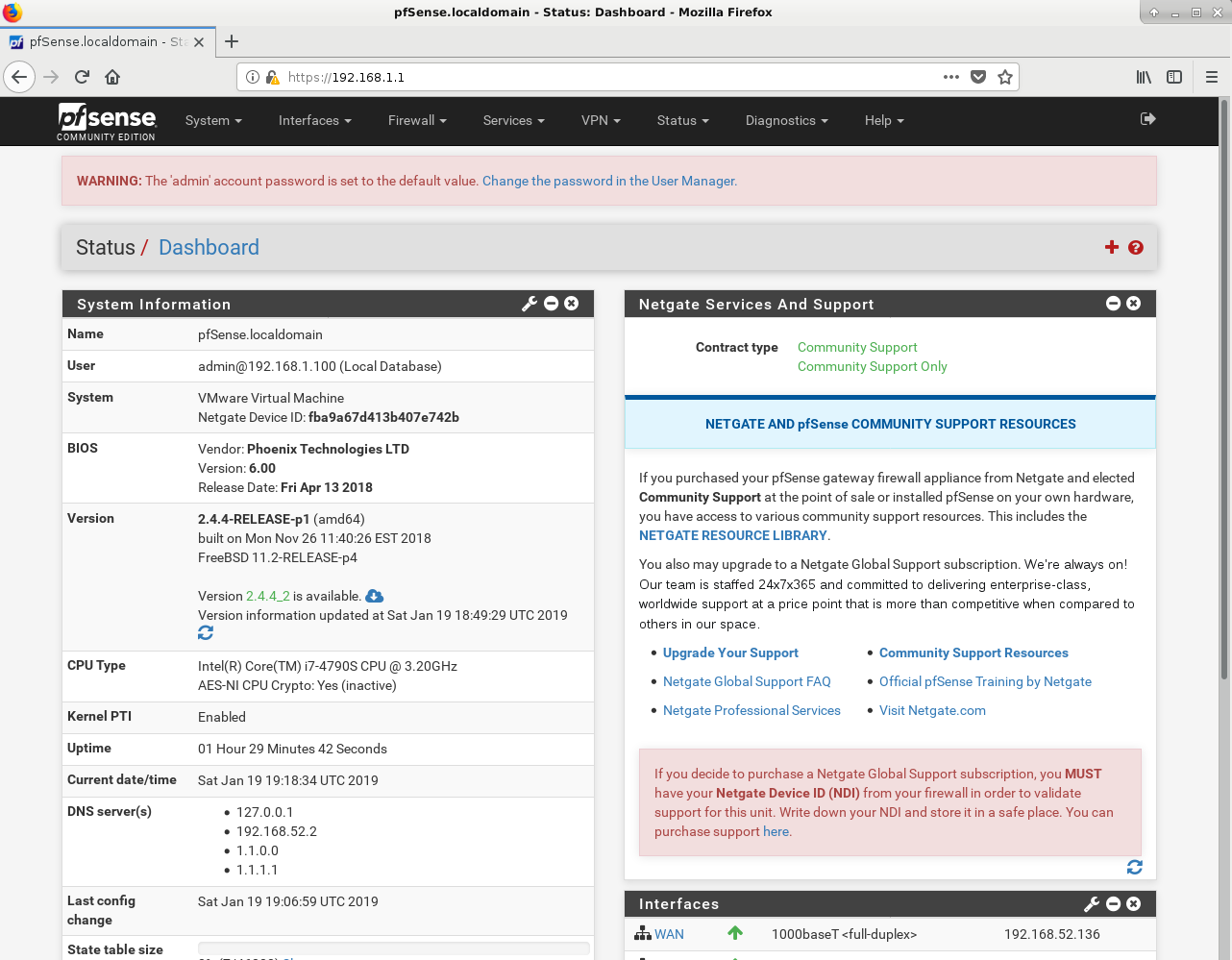Click the red plus add widget icon

pyautogui.click(x=1112, y=247)
